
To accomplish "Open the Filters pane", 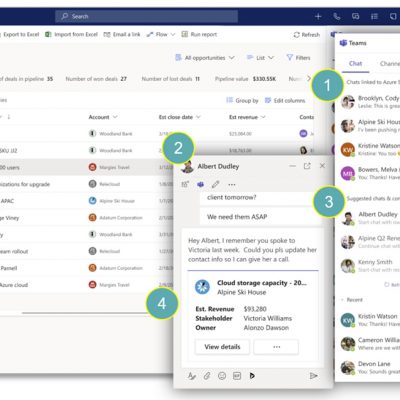I will coord(298,58).
